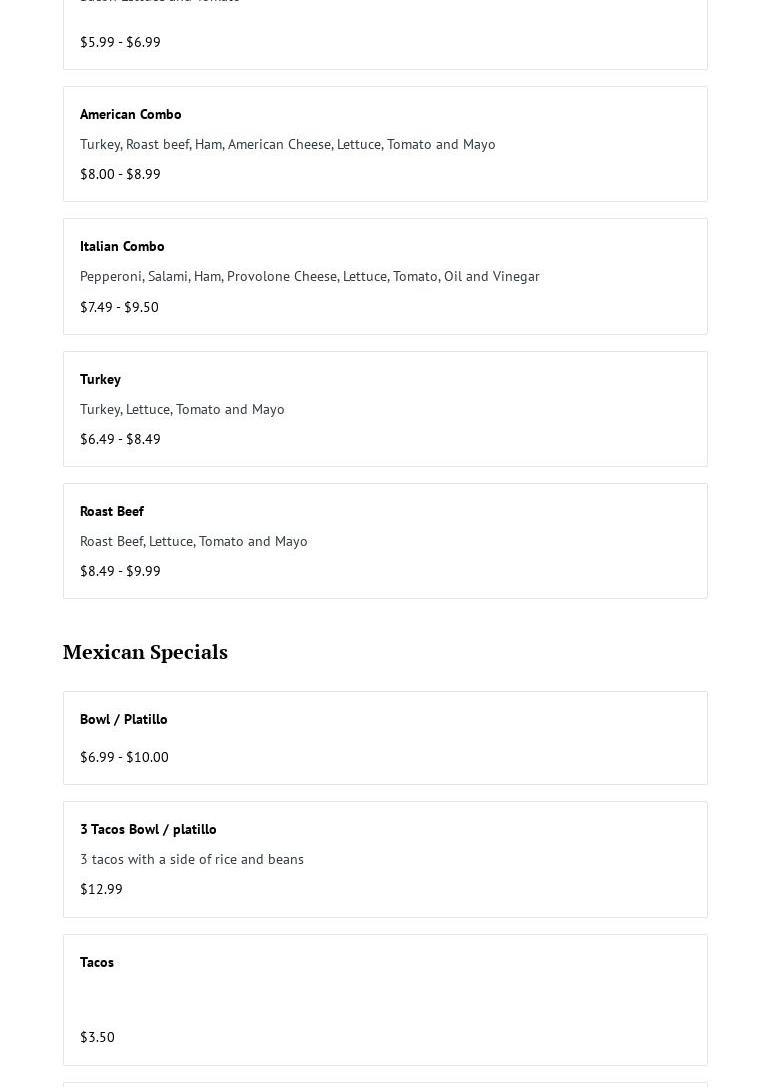The image size is (770, 1087).
Task: Open the Turkey sandwich title
Action: coord(100,379)
